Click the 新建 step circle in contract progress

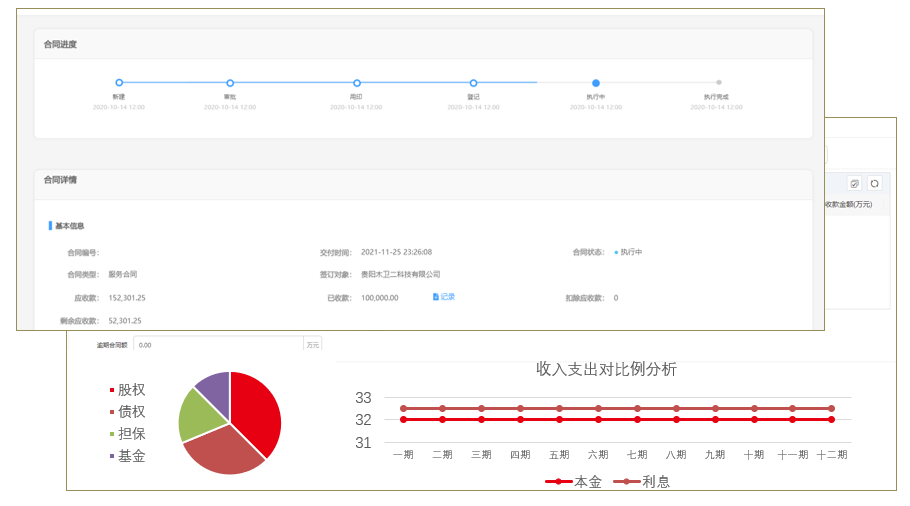(119, 83)
